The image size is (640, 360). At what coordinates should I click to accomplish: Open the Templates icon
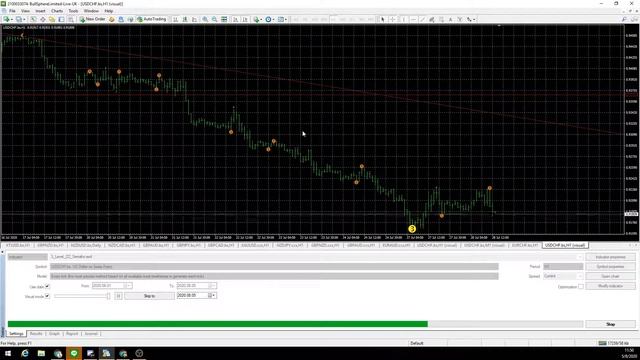282,19
